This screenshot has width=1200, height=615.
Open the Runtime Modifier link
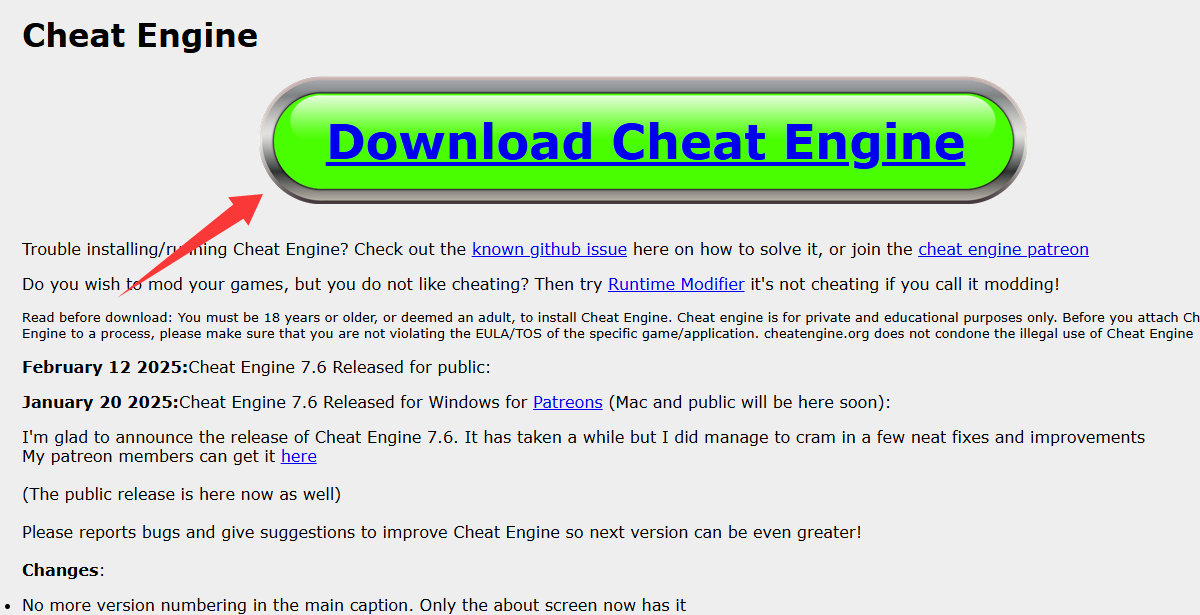[x=676, y=284]
